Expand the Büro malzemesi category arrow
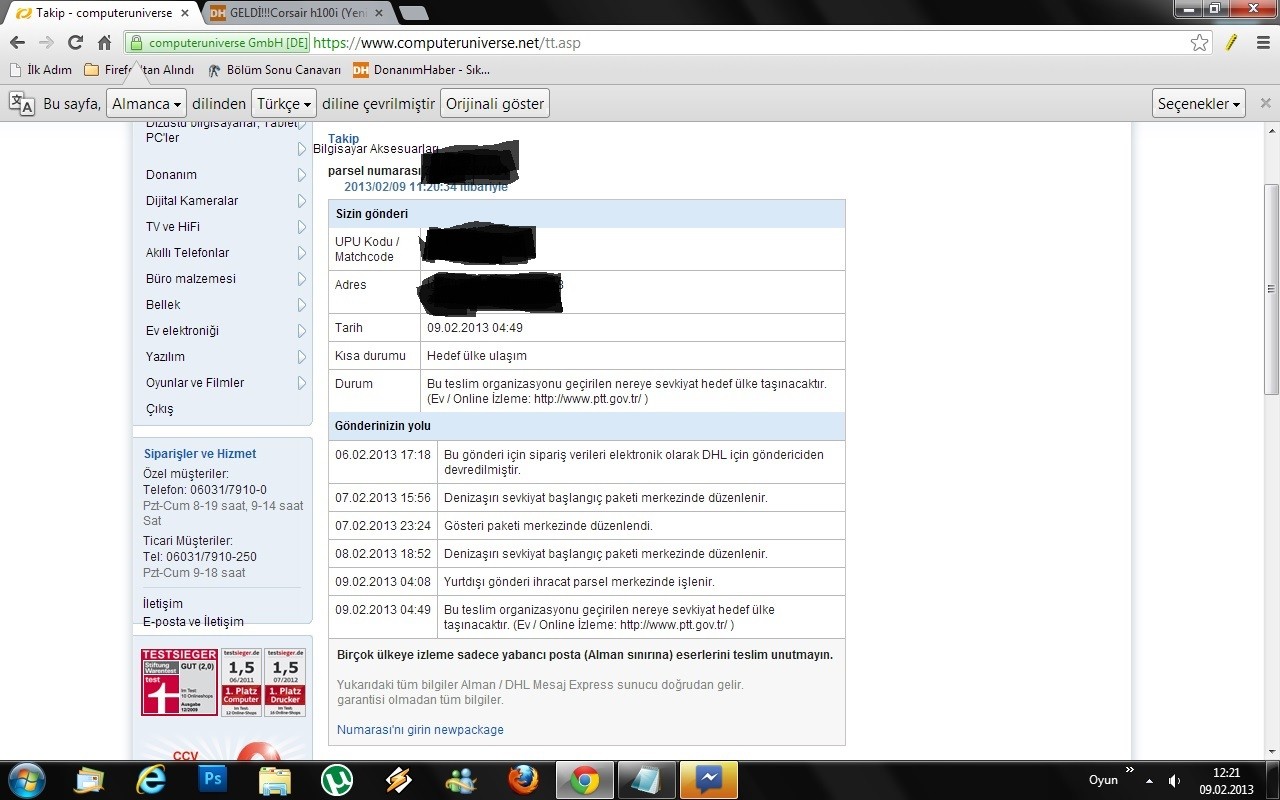The image size is (1280, 800). tap(302, 279)
